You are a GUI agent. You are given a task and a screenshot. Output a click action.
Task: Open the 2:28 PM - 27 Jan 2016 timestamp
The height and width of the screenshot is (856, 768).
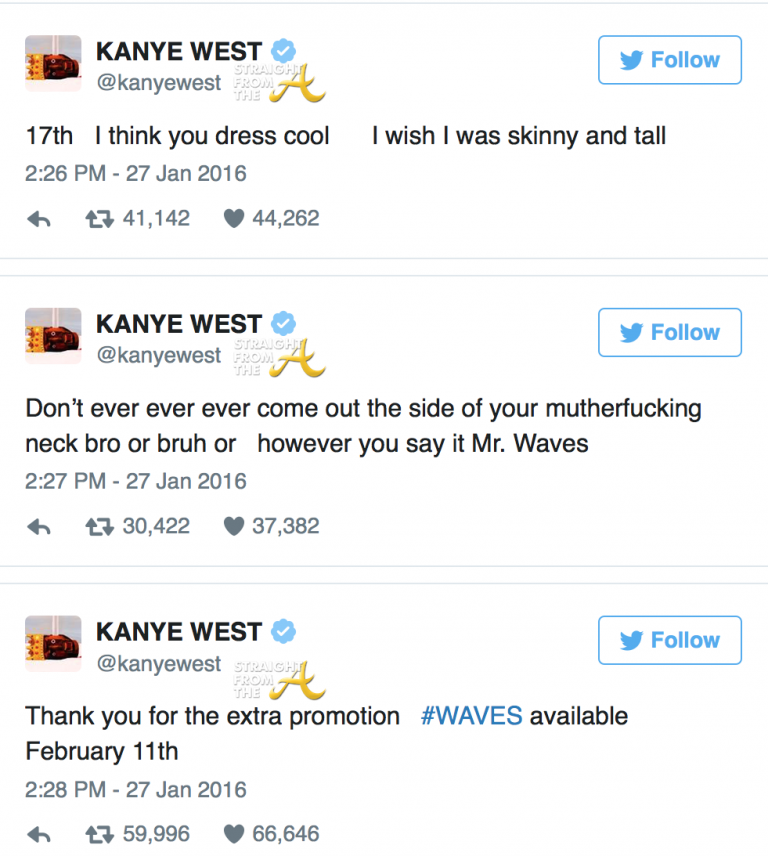click(x=135, y=789)
